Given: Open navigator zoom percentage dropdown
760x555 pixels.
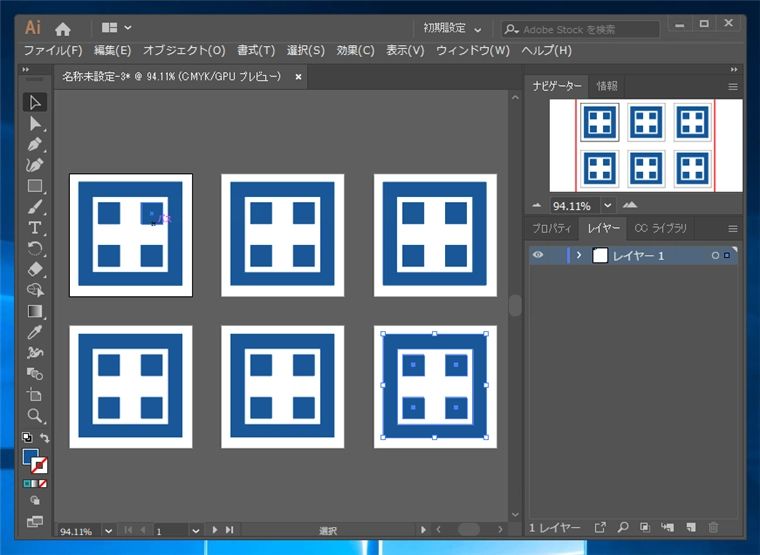Looking at the screenshot, I should (x=607, y=205).
